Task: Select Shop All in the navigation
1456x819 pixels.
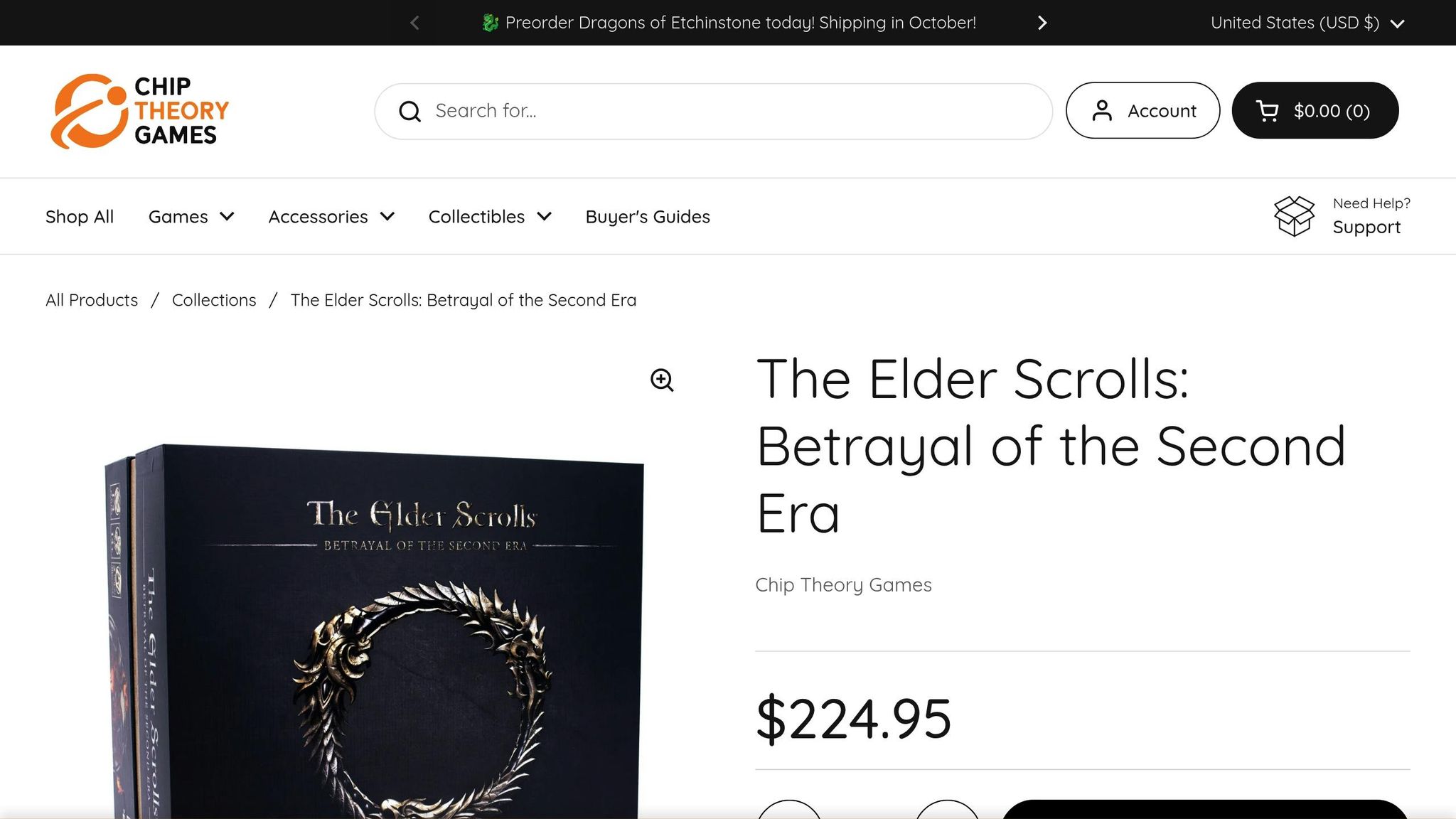Action: 79,216
